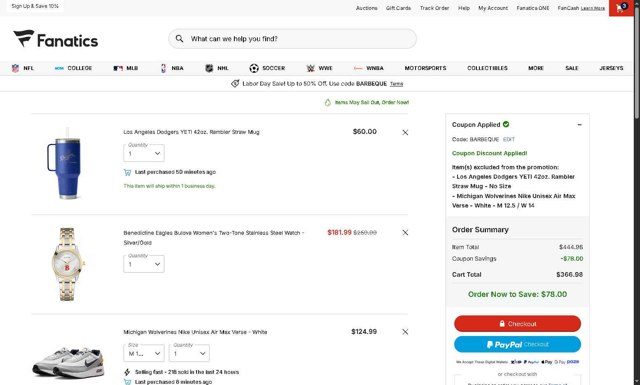Click the WWE logo icon
The width and height of the screenshot is (640, 385).
311,68
